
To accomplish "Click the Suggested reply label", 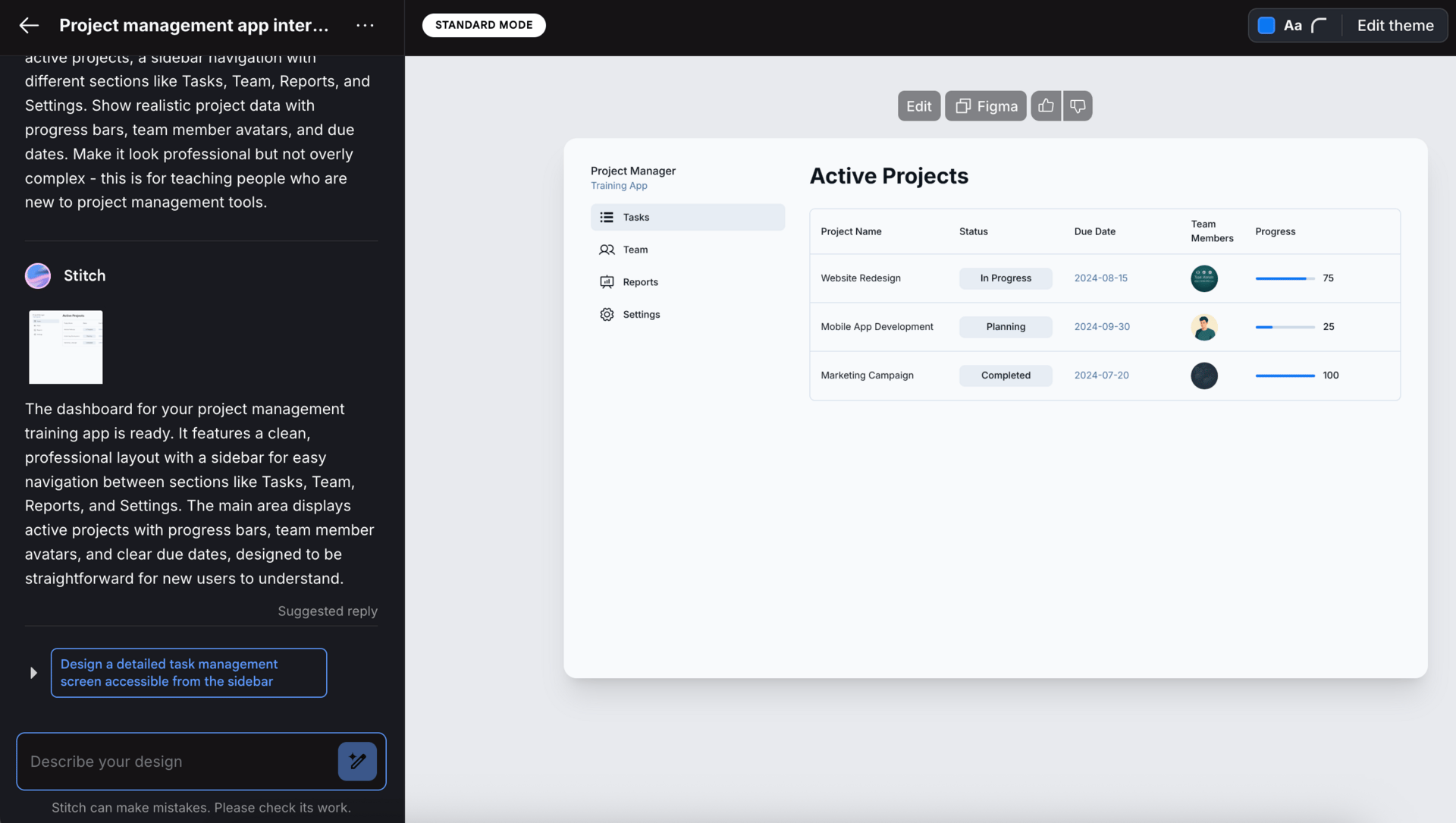I will (x=328, y=611).
